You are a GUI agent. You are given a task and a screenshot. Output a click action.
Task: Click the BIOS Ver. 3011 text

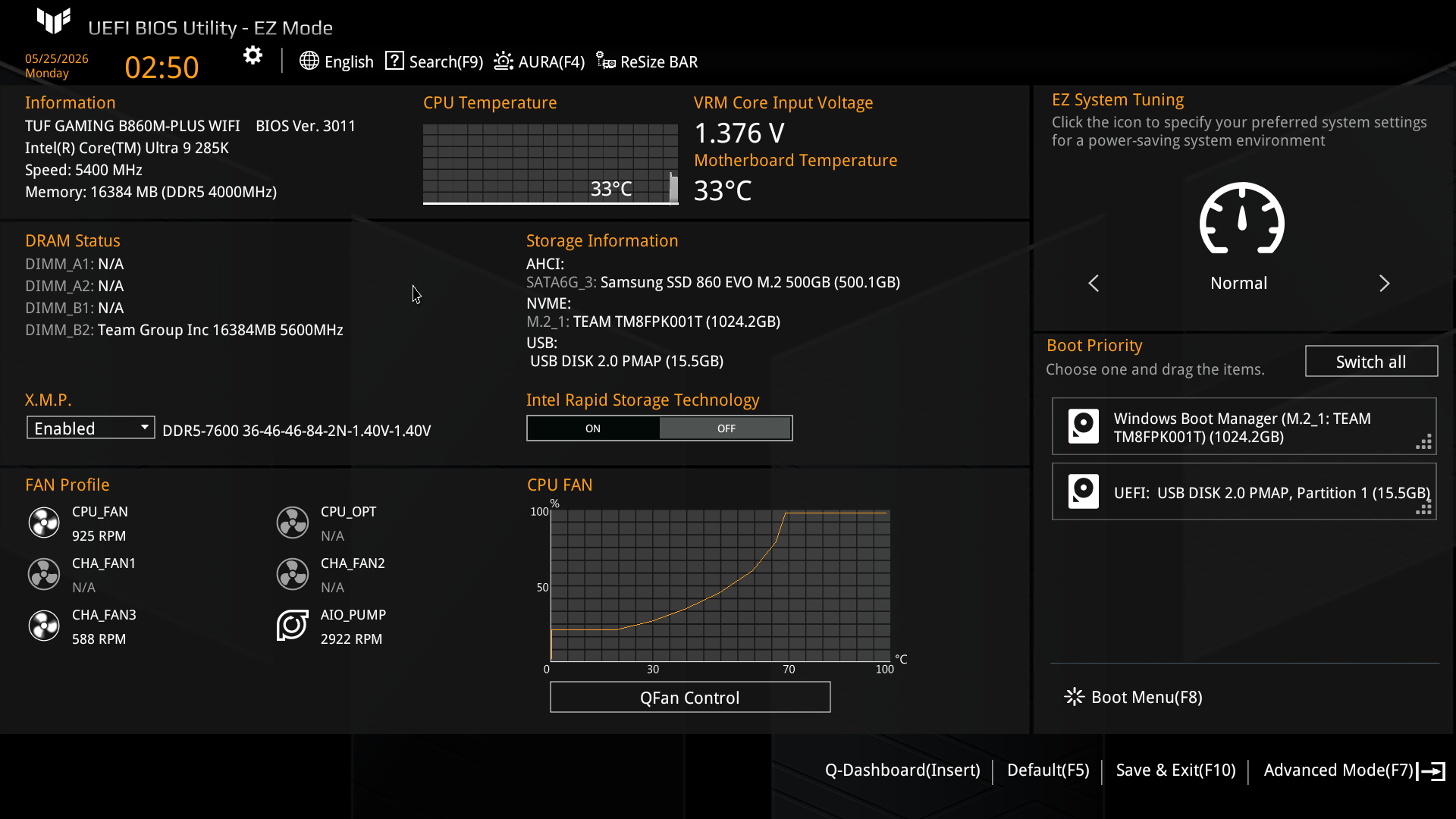coord(306,126)
